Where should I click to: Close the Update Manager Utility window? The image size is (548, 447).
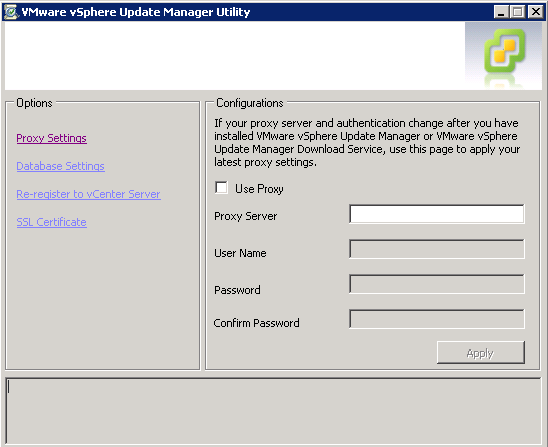(535, 12)
